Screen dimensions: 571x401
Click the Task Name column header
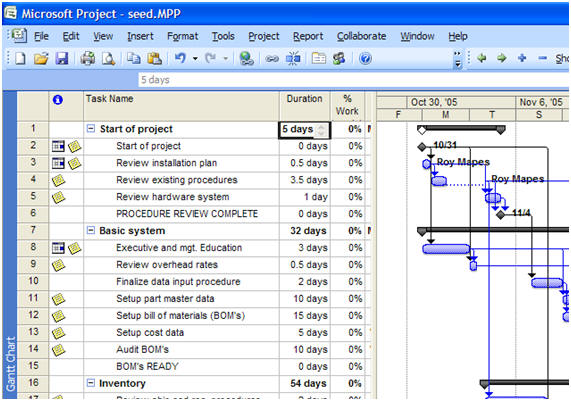coord(181,106)
